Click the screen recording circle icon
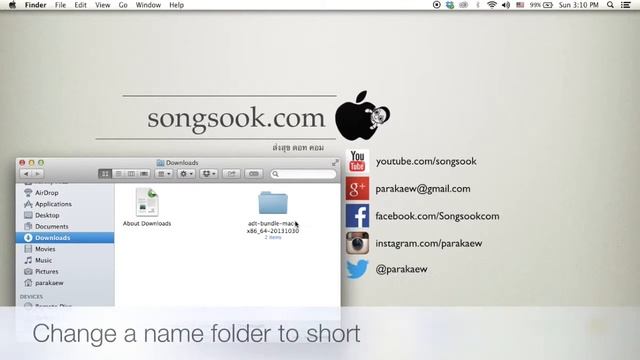Viewport: 640px width, 360px height. pos(436,5)
